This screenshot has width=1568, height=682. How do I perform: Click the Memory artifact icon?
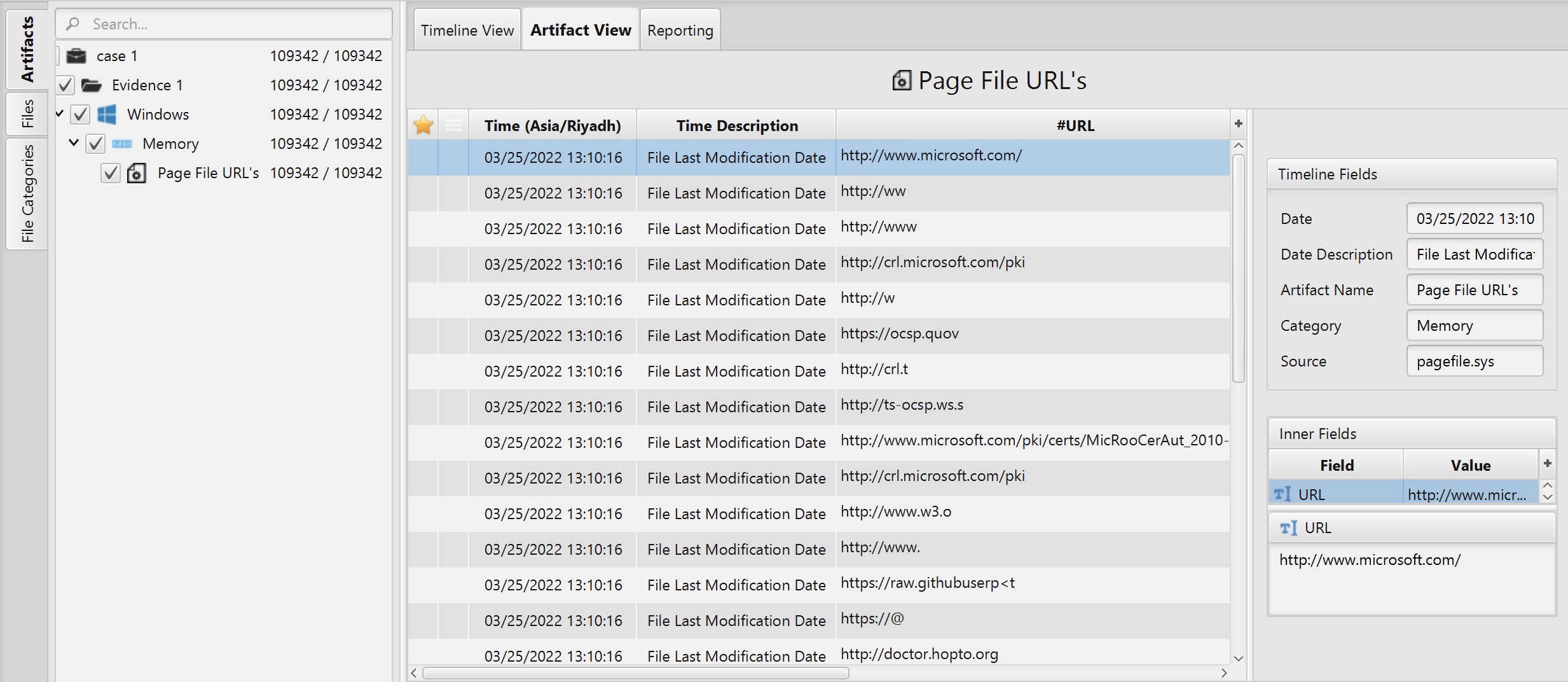[x=122, y=143]
